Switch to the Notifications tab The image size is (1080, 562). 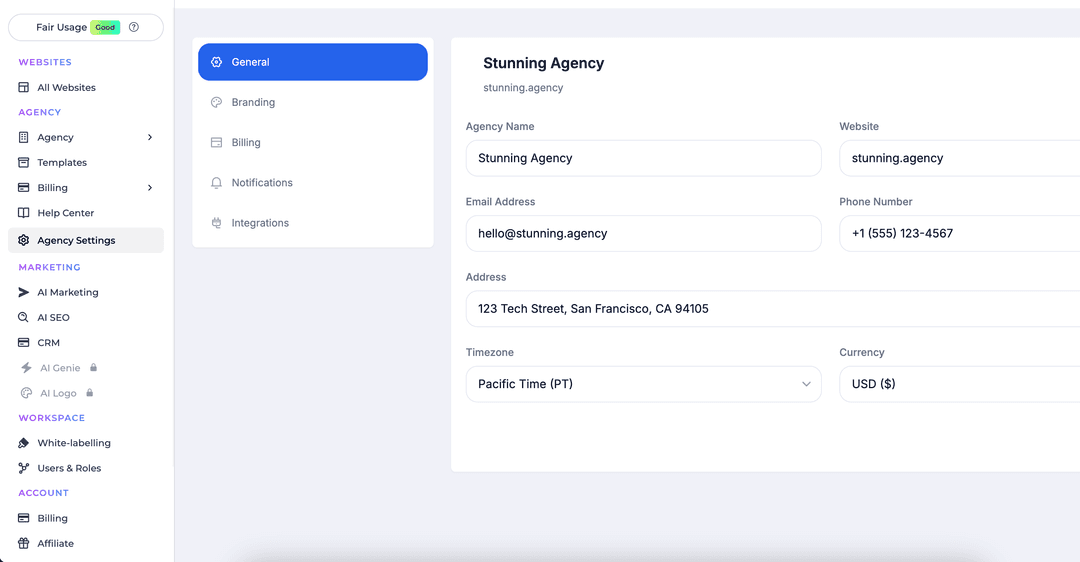point(313,183)
